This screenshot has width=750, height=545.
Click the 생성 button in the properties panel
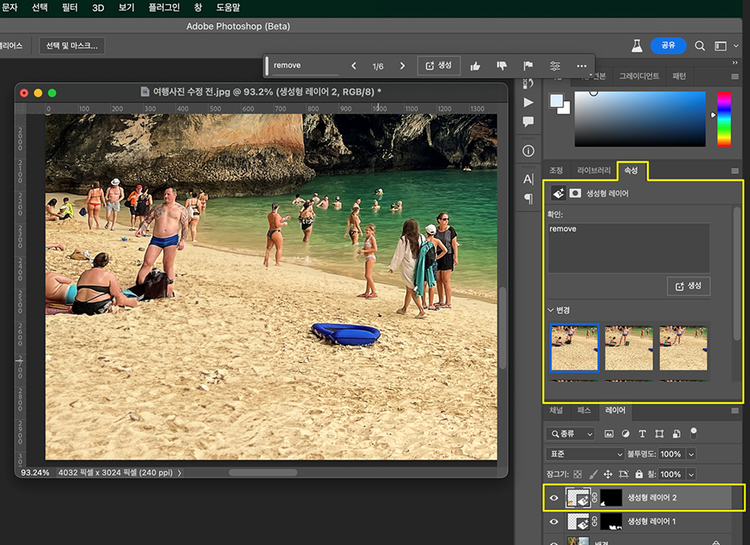(688, 286)
